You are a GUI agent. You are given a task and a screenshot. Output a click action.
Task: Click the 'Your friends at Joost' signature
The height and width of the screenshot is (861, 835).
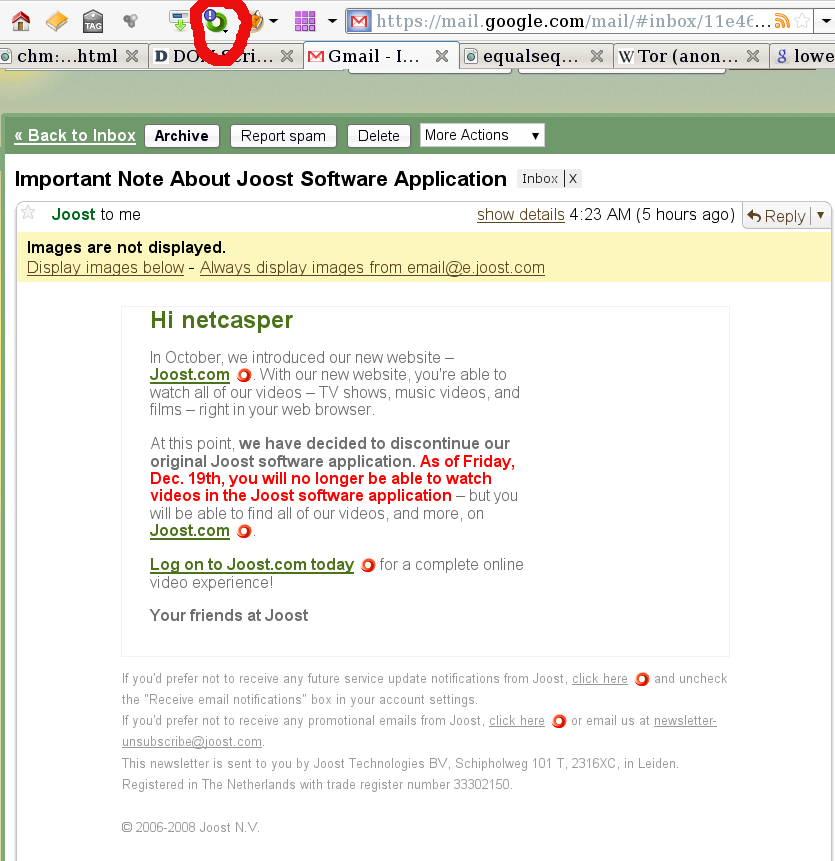pyautogui.click(x=229, y=615)
